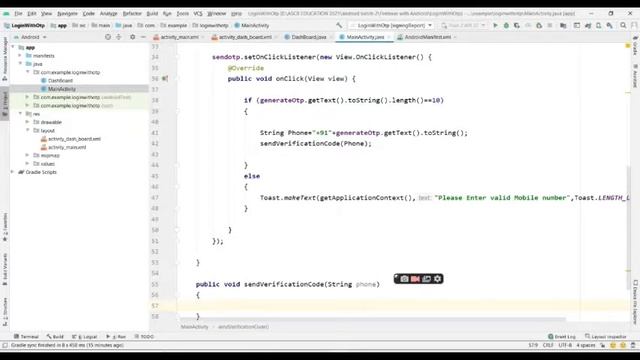Open the Gradle tool window on right edge
The width and height of the screenshot is (640, 360).
[x=635, y=46]
